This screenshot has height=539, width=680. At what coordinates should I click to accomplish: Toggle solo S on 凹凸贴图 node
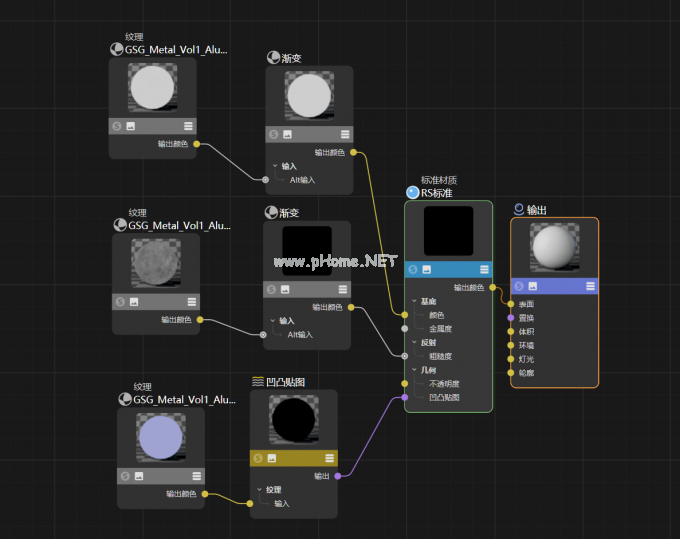(x=258, y=458)
